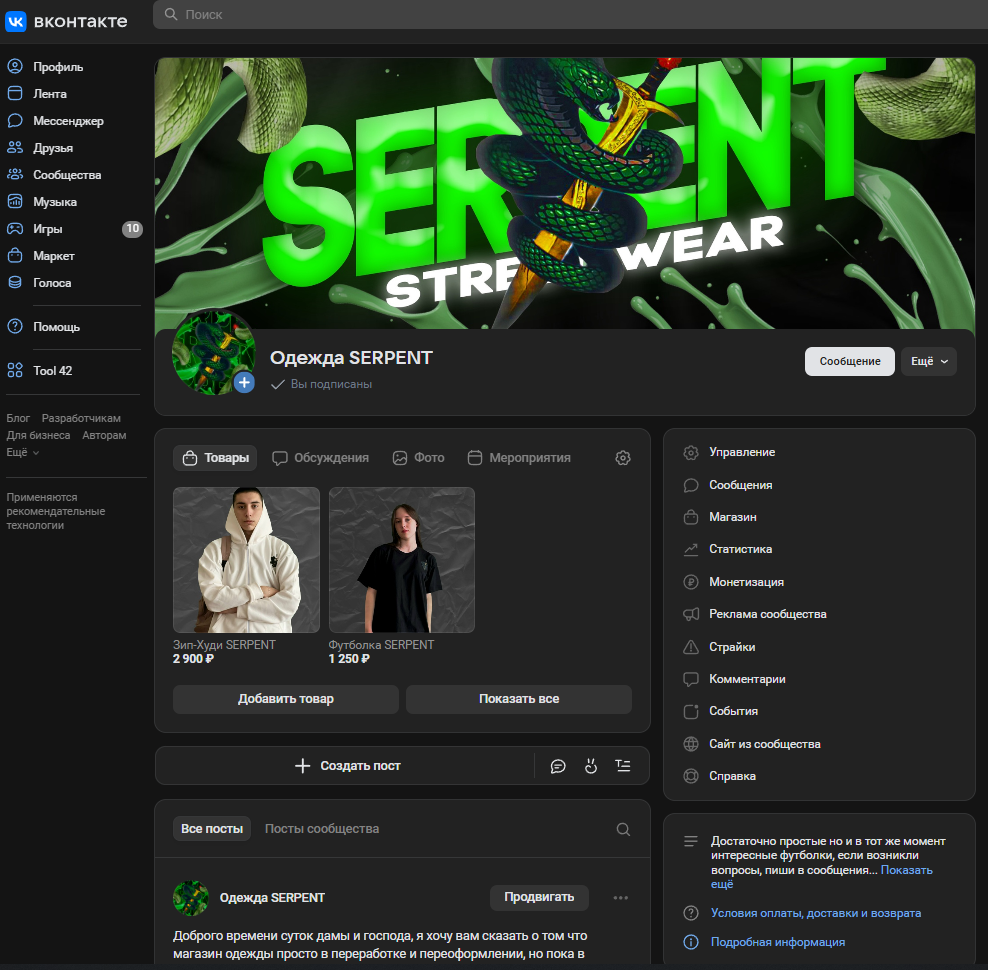Open События in right panel

[720, 711]
